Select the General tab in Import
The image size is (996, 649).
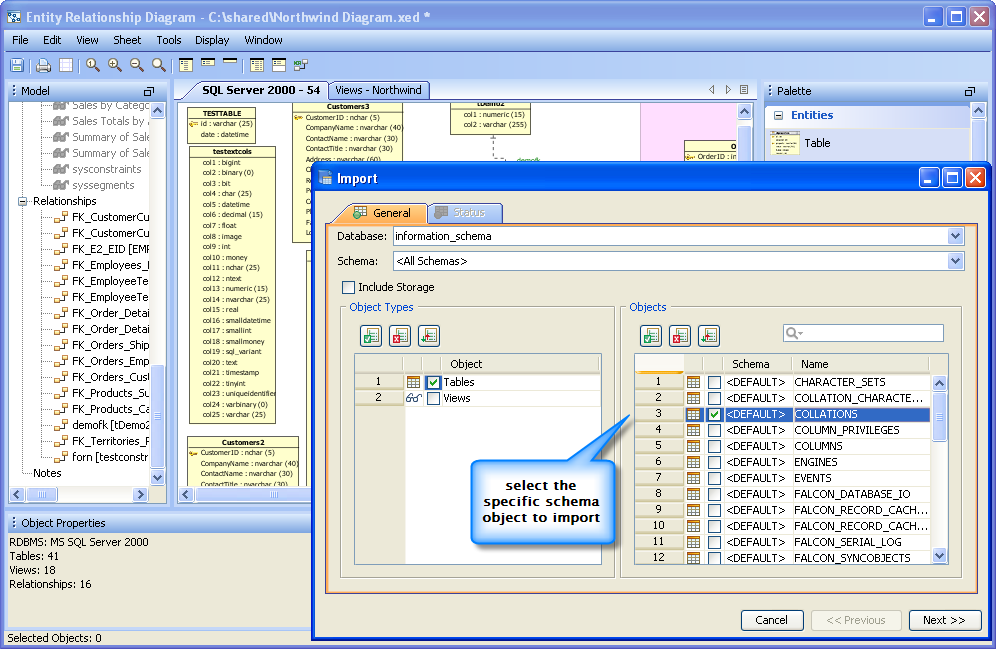click(x=382, y=213)
